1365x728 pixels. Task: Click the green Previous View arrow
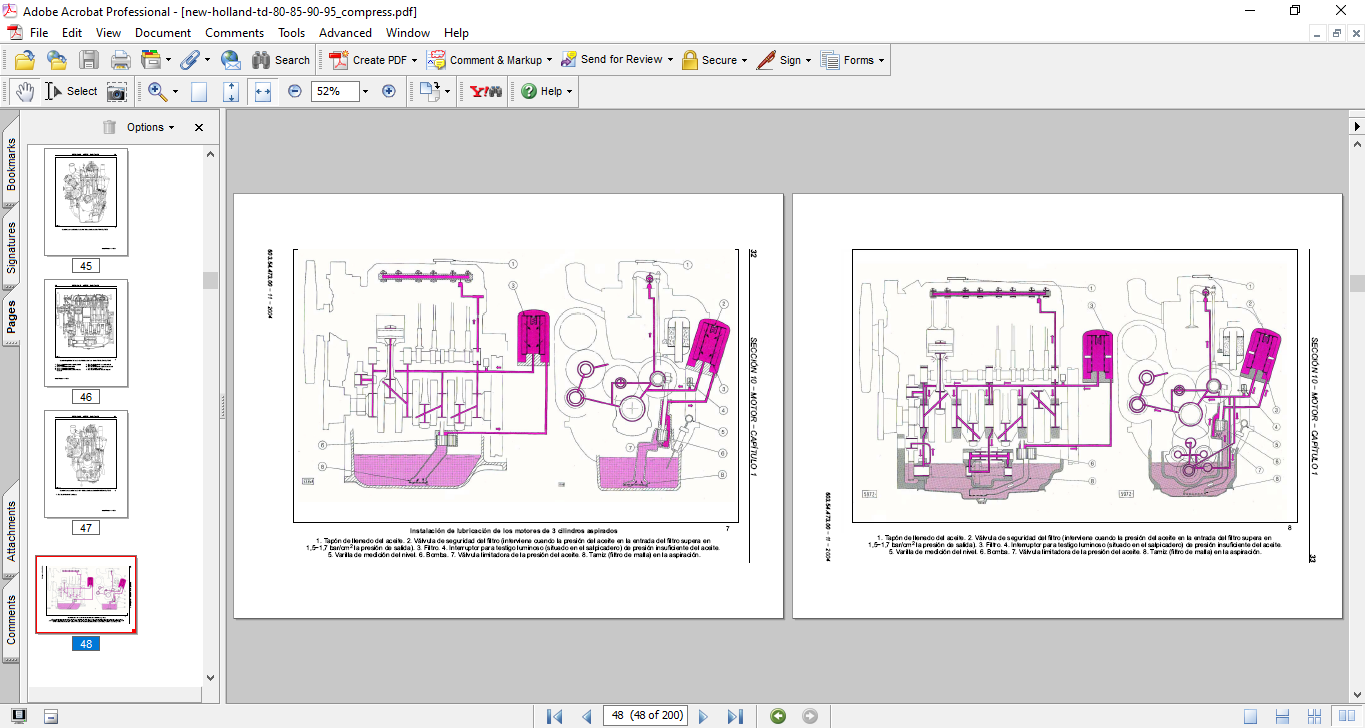[x=778, y=716]
